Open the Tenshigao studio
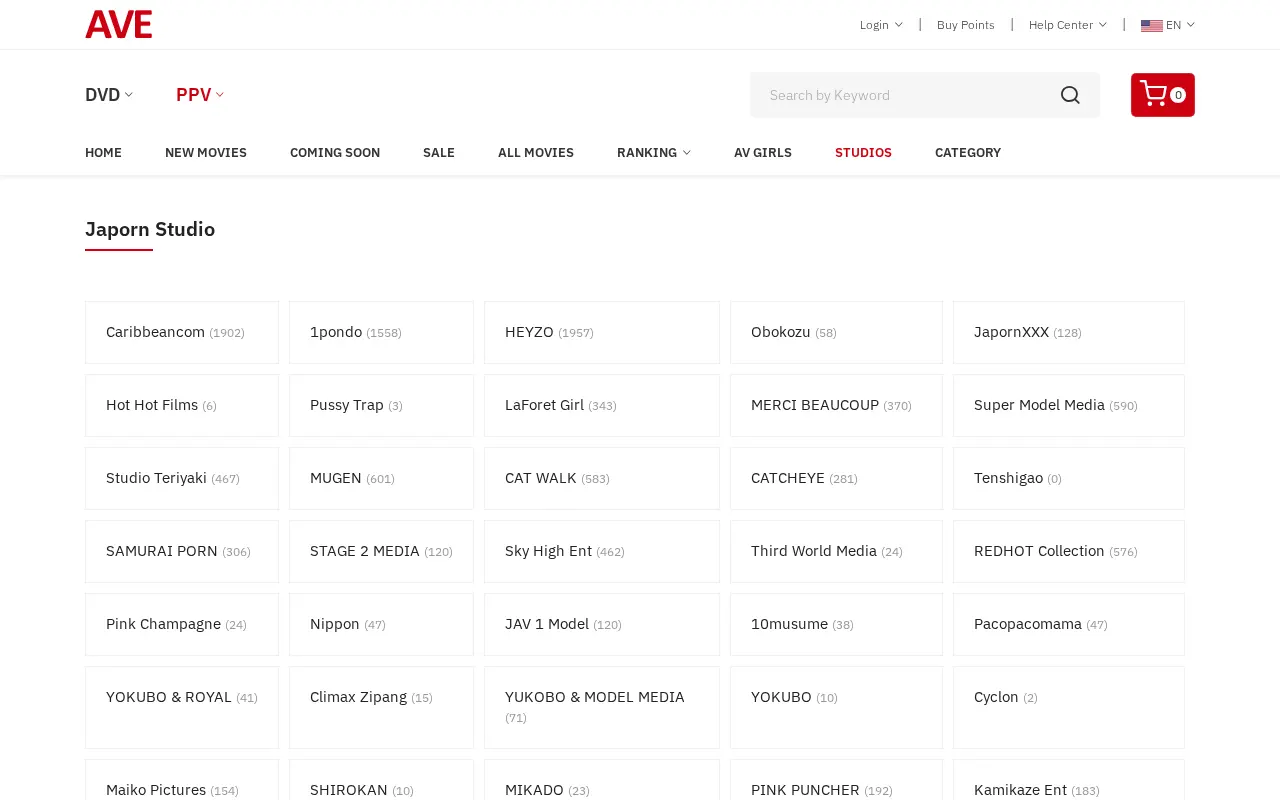 (1069, 478)
